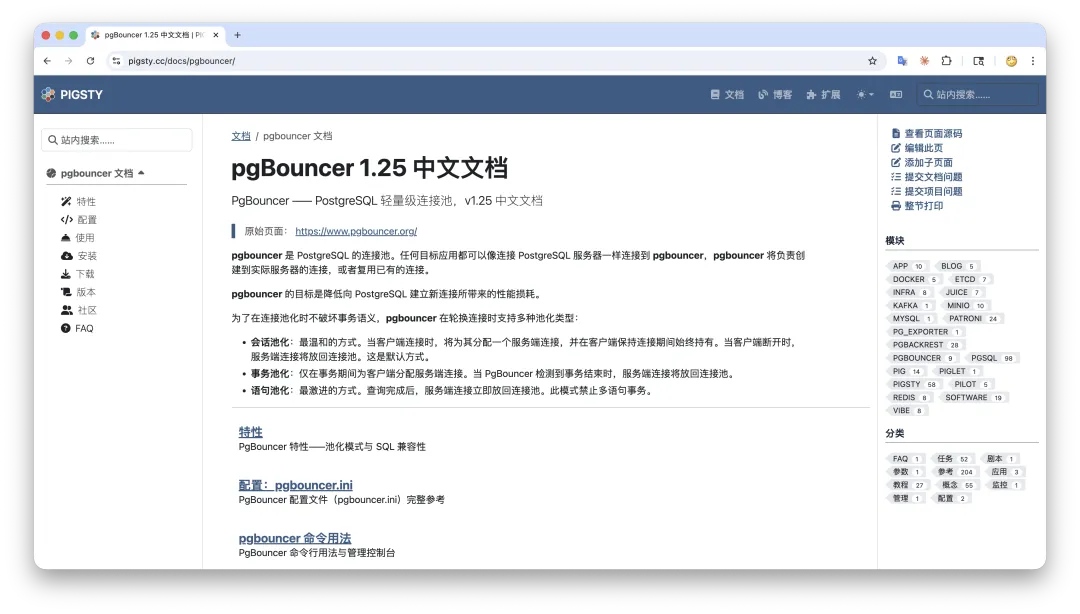This screenshot has height=614, width=1080.
Task: Open the 扩展 item in top navigation
Action: [820, 94]
